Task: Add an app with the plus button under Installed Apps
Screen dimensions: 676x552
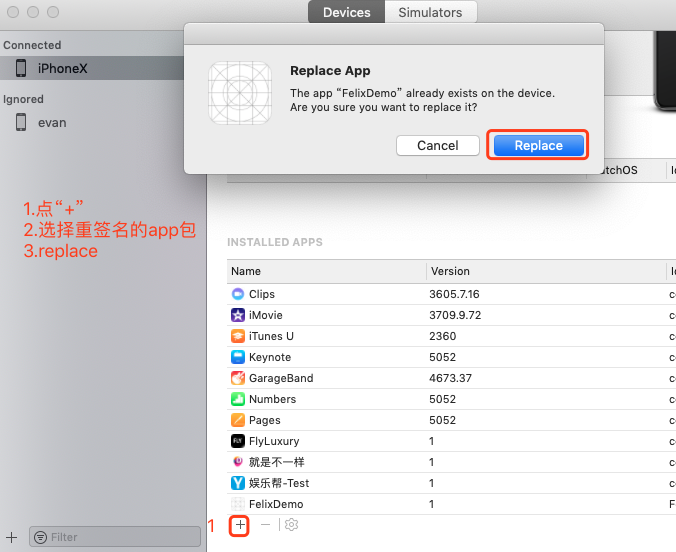Action: click(240, 525)
